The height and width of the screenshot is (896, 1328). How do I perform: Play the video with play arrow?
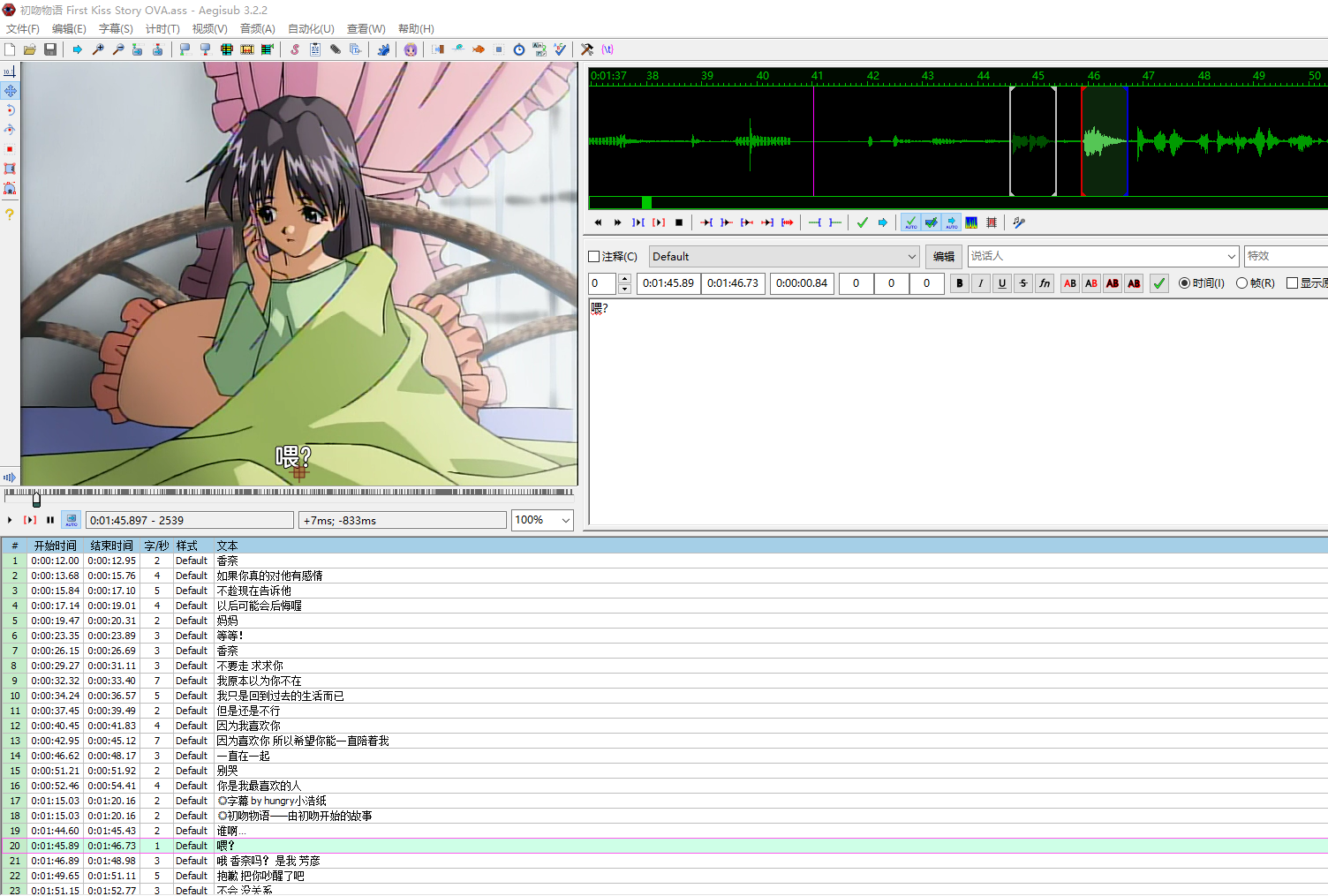point(10,520)
